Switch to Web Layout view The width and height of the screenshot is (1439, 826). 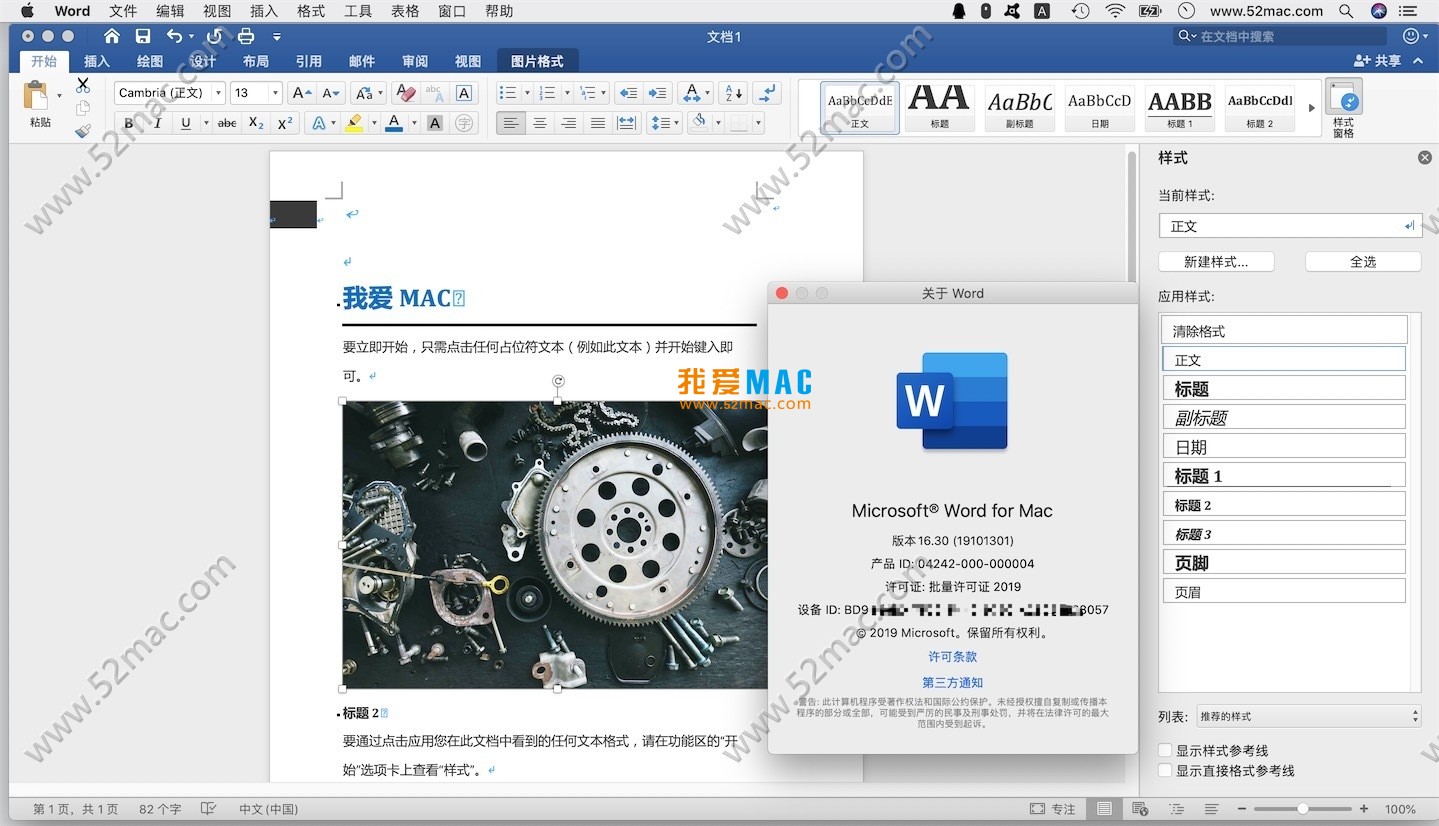(1141, 809)
